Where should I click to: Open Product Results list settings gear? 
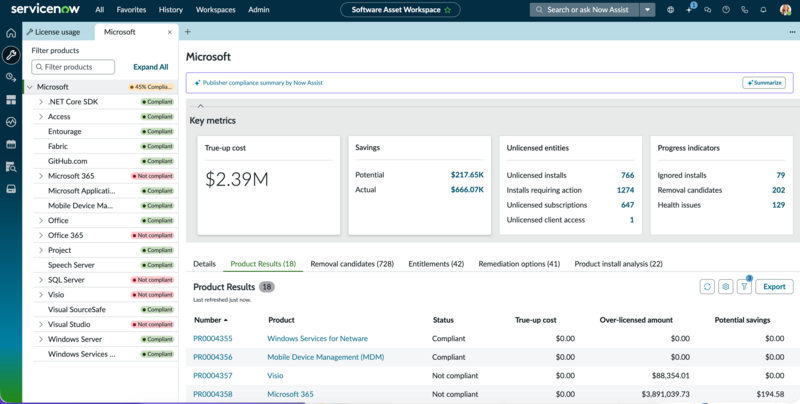coord(726,287)
